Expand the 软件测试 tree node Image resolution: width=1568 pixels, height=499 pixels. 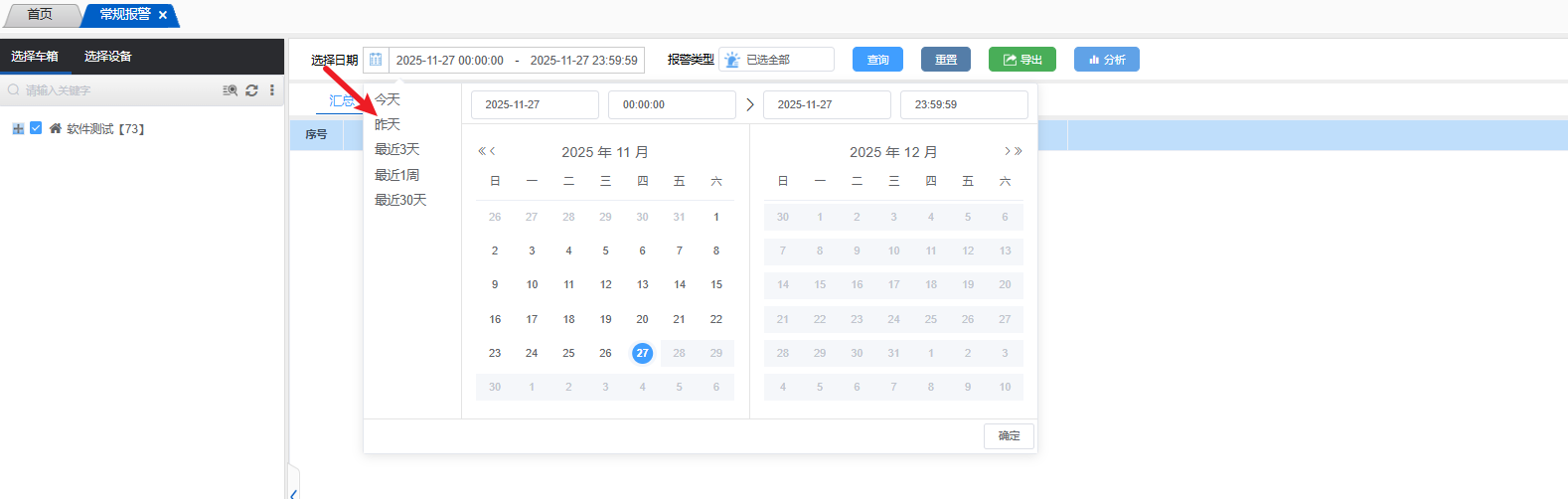(18, 129)
